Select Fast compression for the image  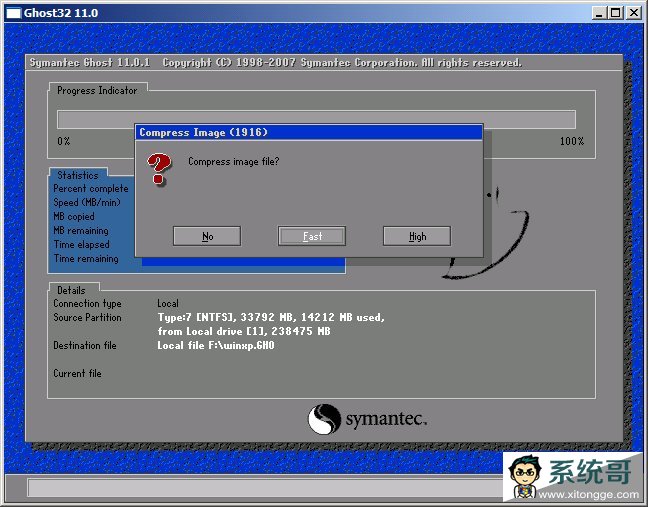(x=312, y=236)
